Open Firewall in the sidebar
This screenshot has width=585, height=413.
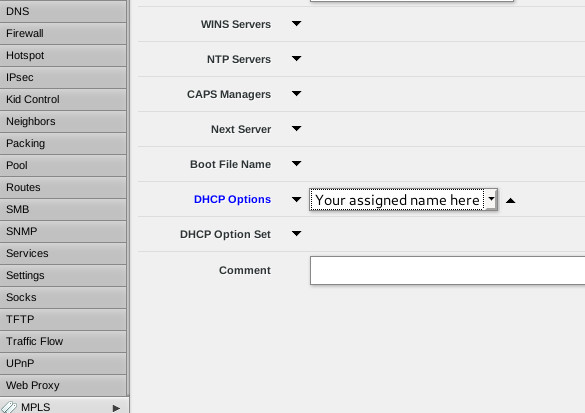pos(63,33)
